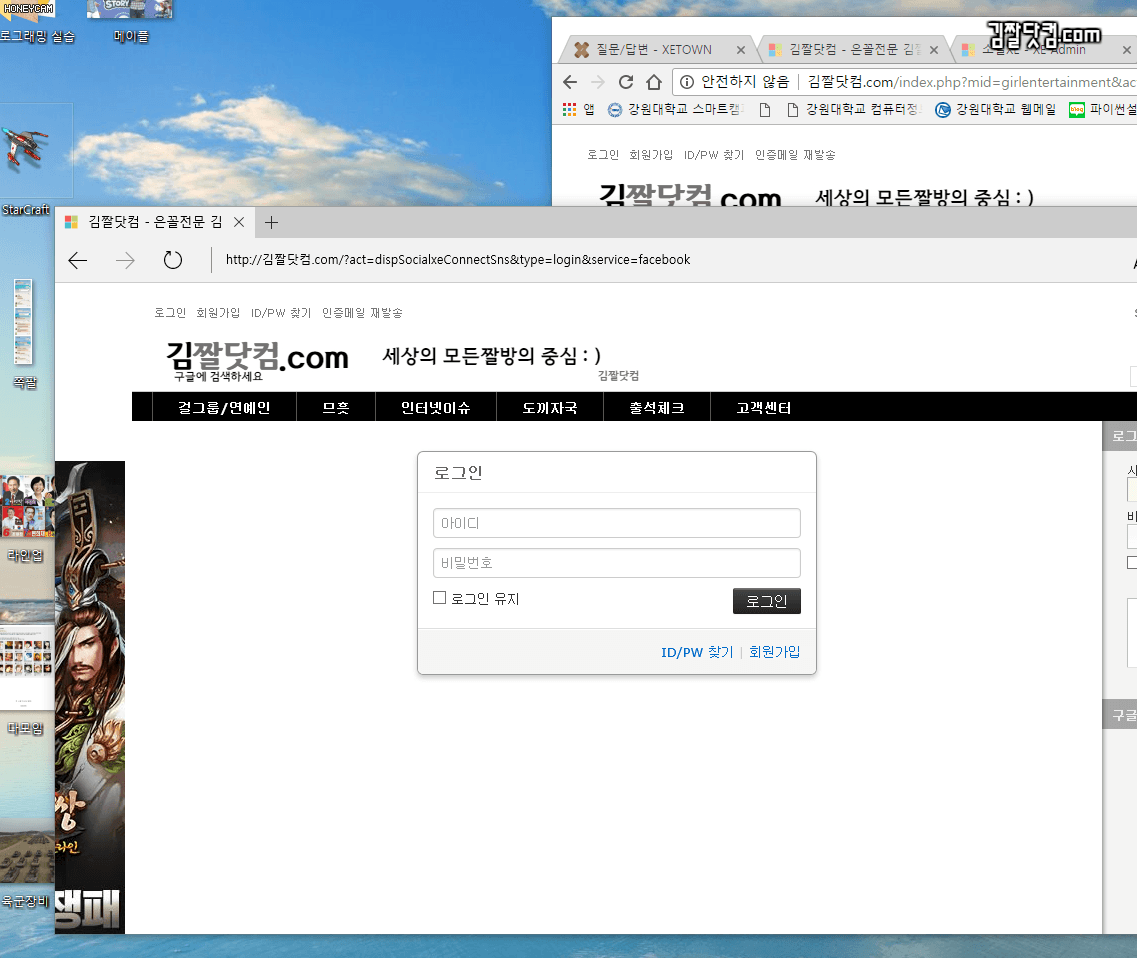Close the 질문/답변 - XETOWN tab
Screen dimensions: 1137x958
click(x=741, y=49)
